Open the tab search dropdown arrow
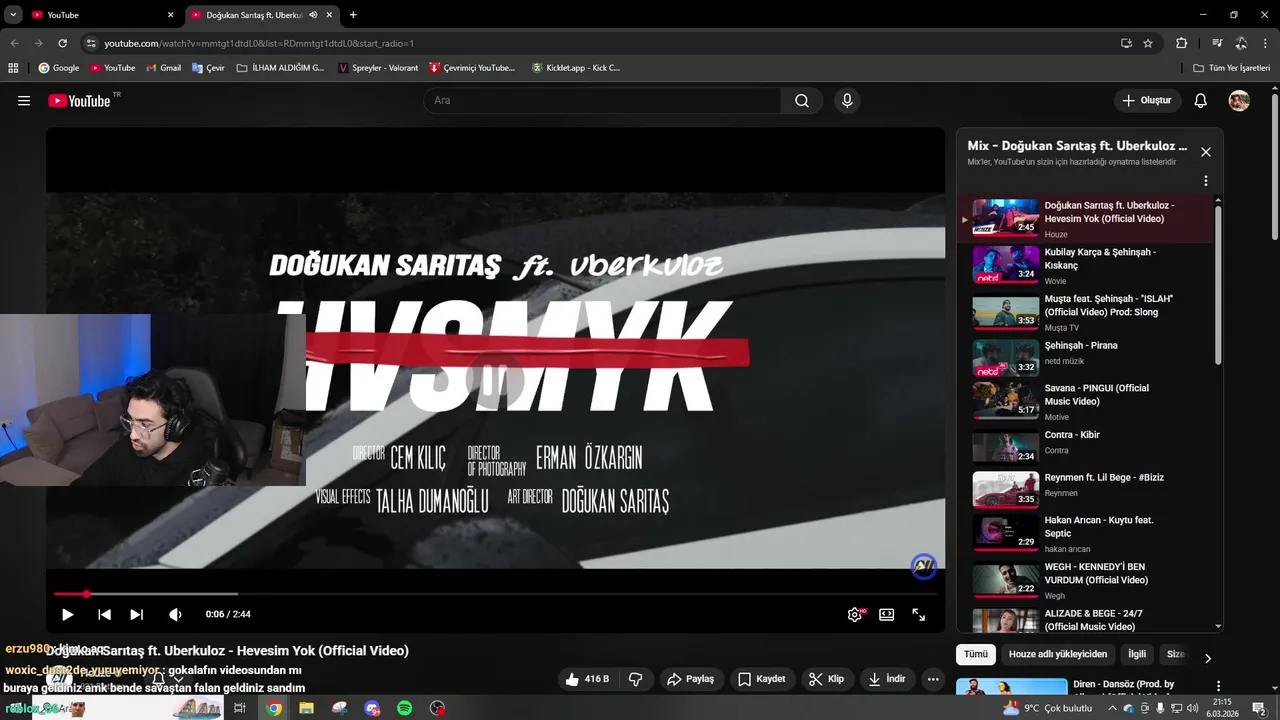Viewport: 1280px width, 720px height. 13,15
